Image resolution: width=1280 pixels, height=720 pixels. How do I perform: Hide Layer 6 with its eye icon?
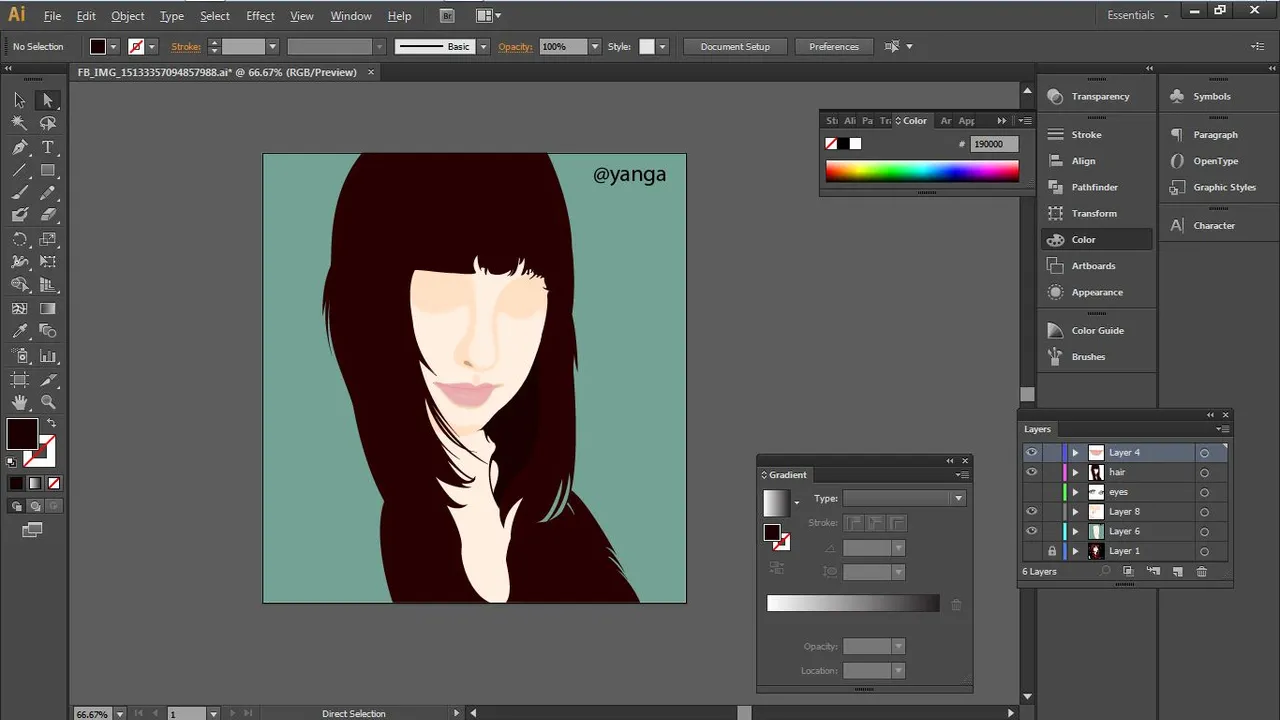1032,531
